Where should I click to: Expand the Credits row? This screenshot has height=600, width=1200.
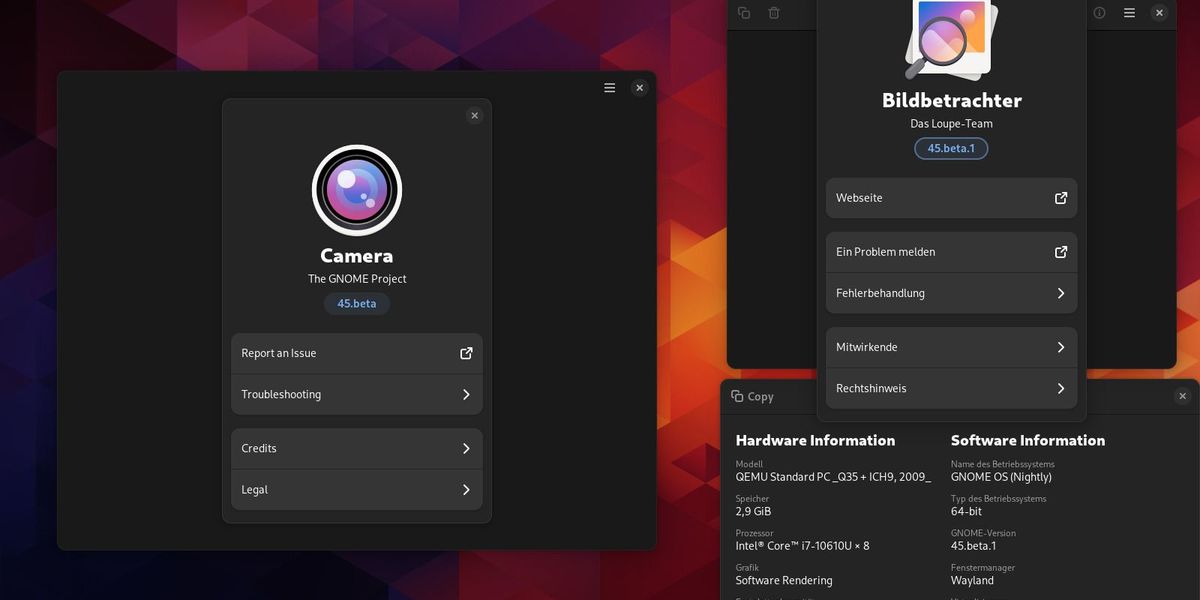coord(357,449)
